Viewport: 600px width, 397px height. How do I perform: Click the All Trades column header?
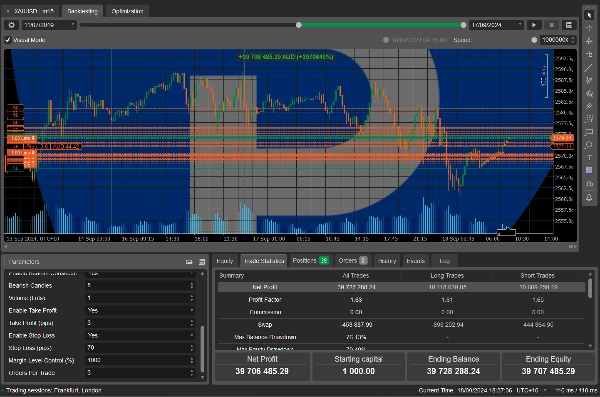pos(356,276)
